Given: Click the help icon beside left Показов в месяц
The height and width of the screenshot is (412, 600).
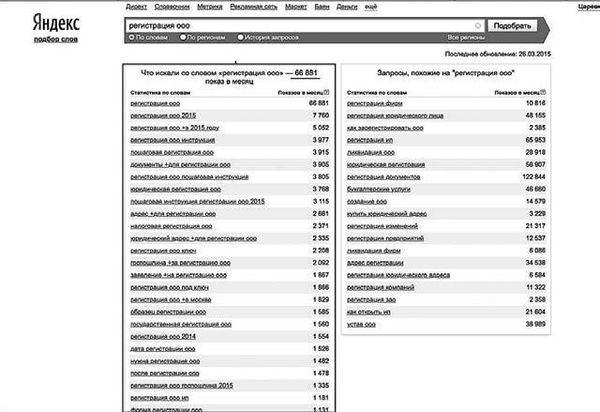Looking at the screenshot, I should pyautogui.click(x=326, y=92).
